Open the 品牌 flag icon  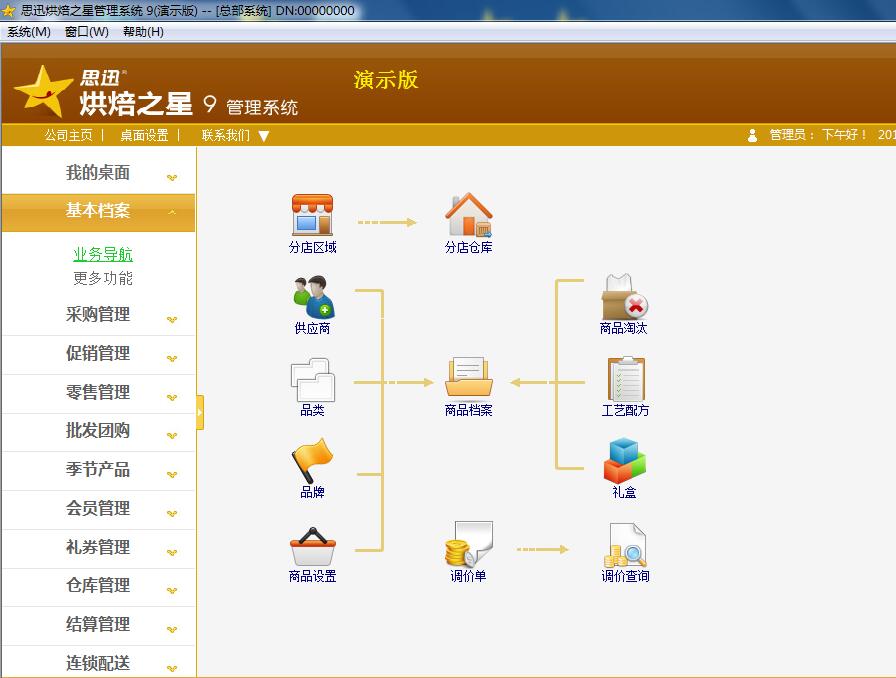(x=312, y=460)
